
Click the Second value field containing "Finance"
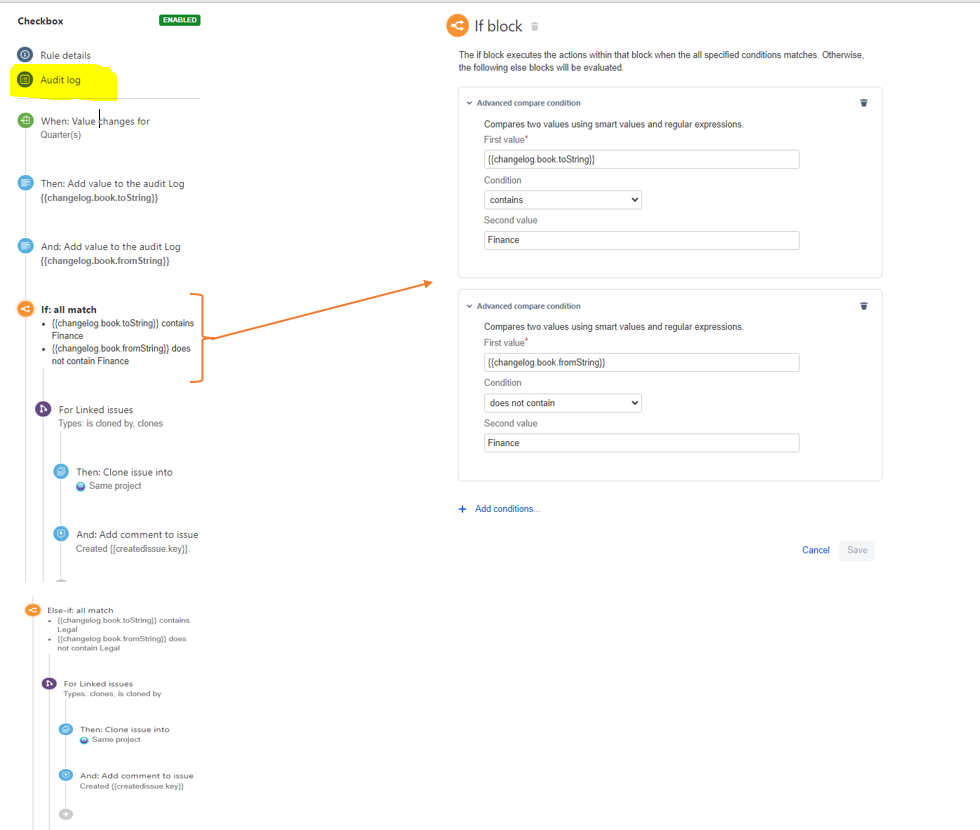click(x=640, y=240)
